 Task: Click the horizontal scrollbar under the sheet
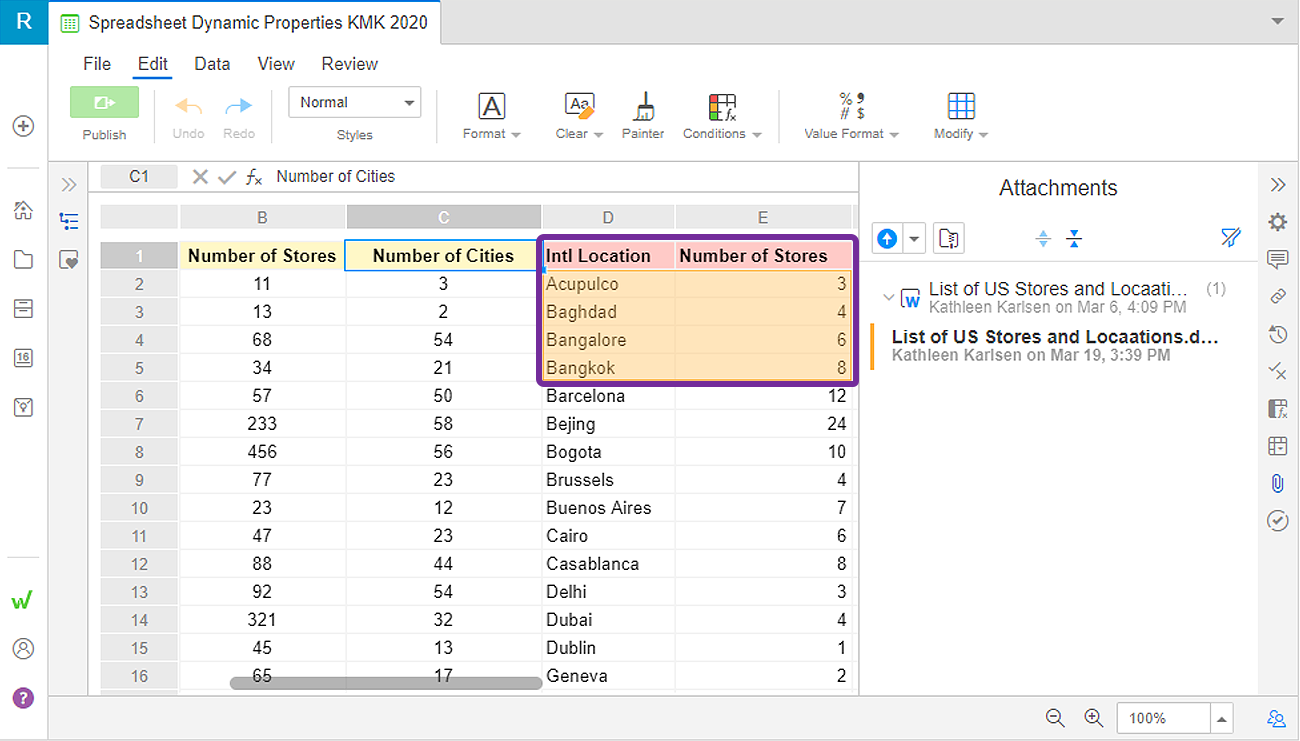386,683
